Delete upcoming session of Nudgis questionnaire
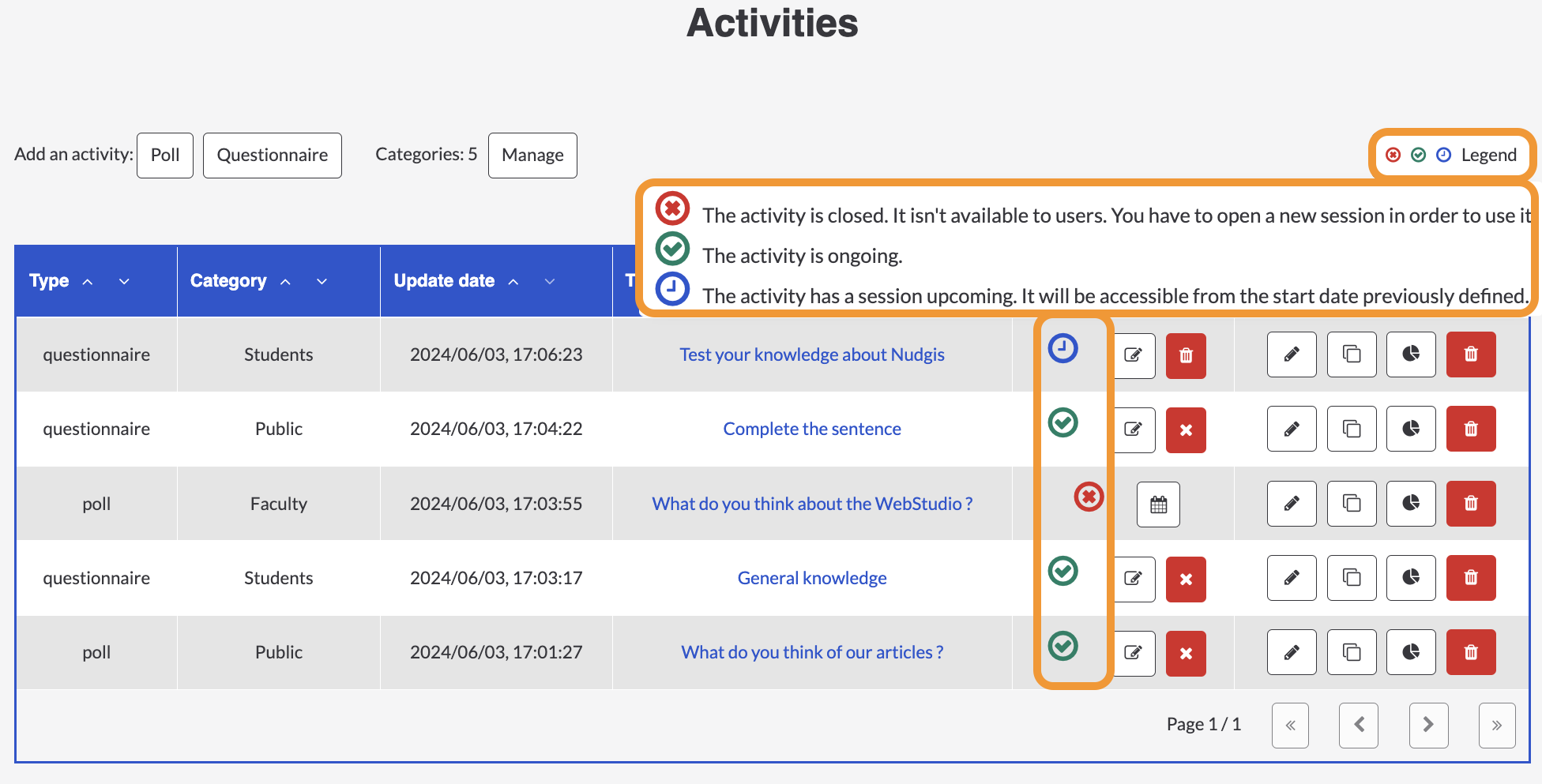The width and height of the screenshot is (1542, 784). (x=1186, y=356)
